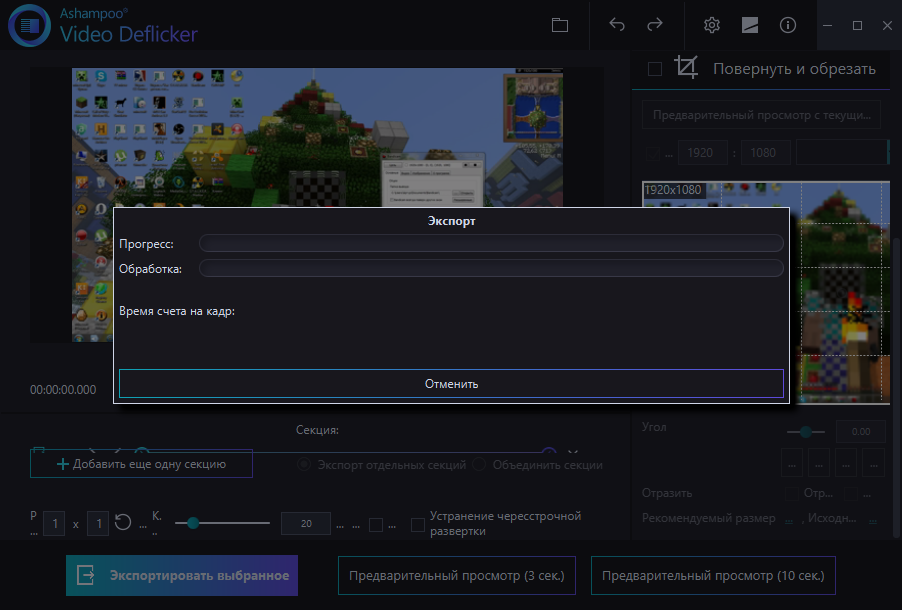Screen dimensions: 902x610
Task: Toggle the small checkbox right of value 20
Action: click(376, 524)
